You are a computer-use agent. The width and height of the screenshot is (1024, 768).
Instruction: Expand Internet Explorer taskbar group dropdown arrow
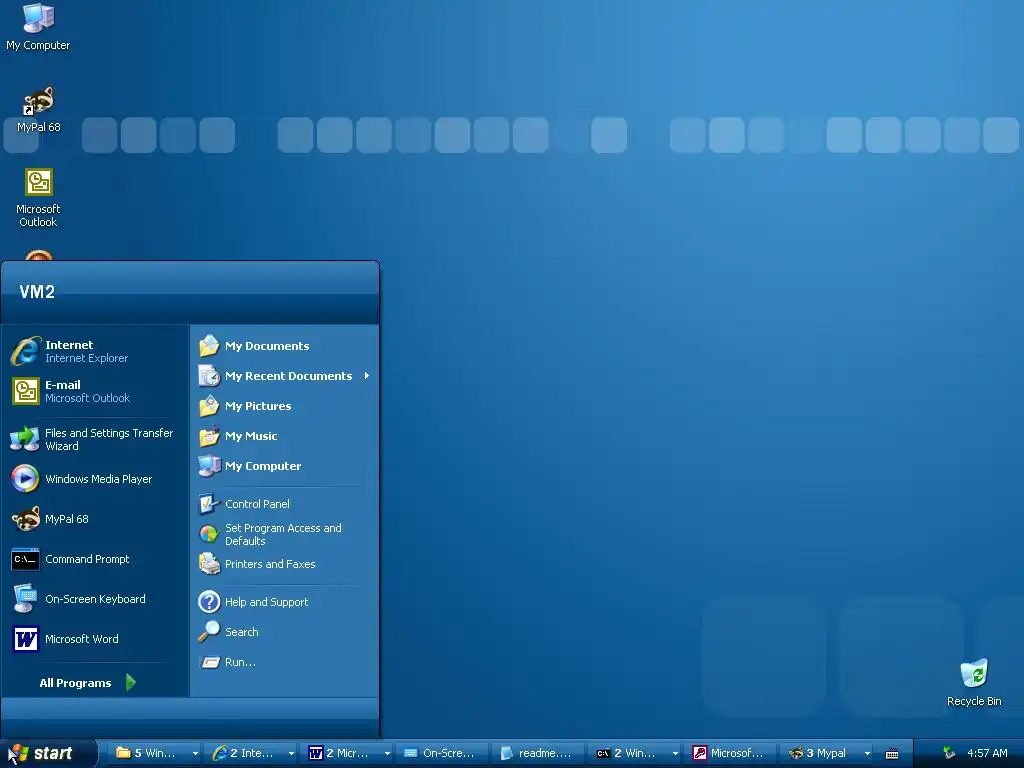[291, 753]
